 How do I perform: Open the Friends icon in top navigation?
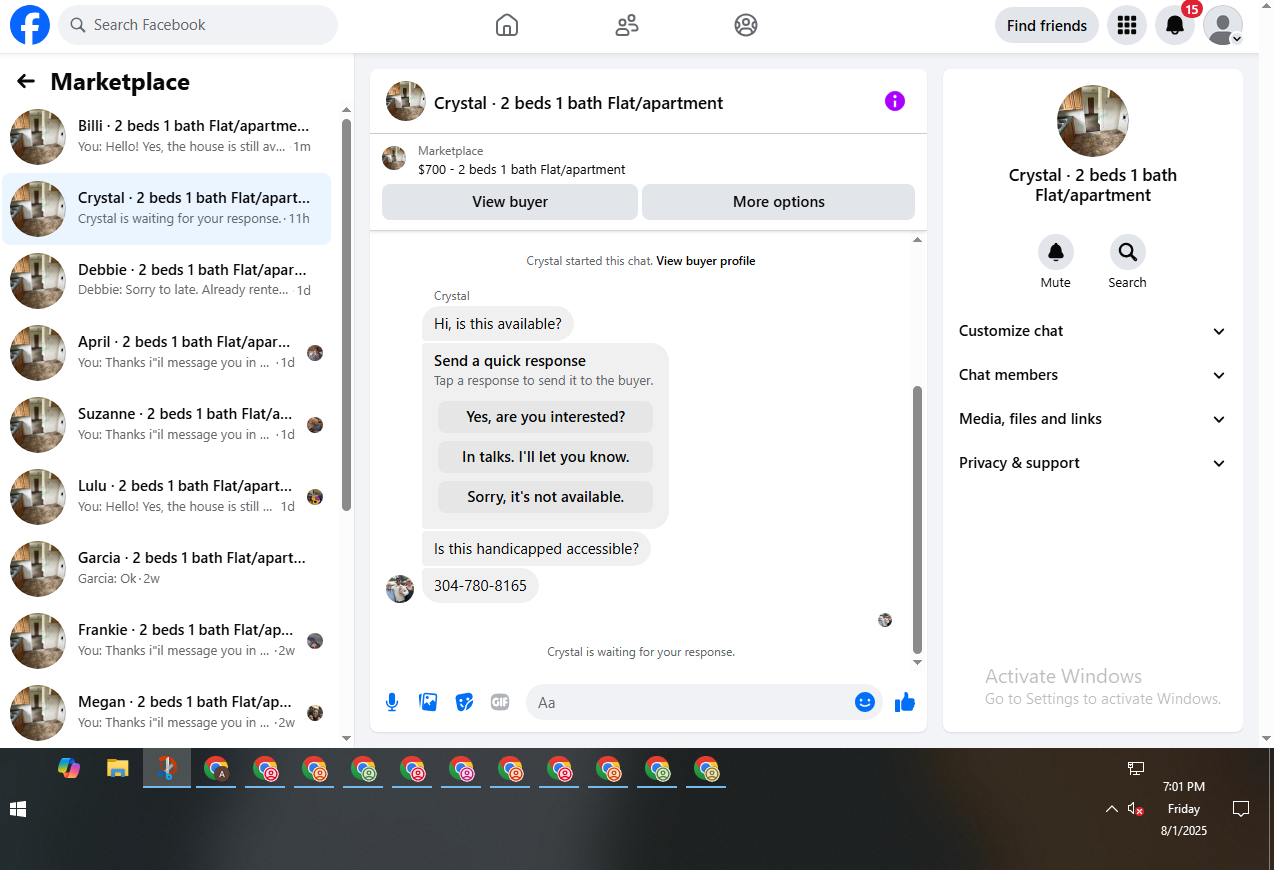[x=627, y=25]
